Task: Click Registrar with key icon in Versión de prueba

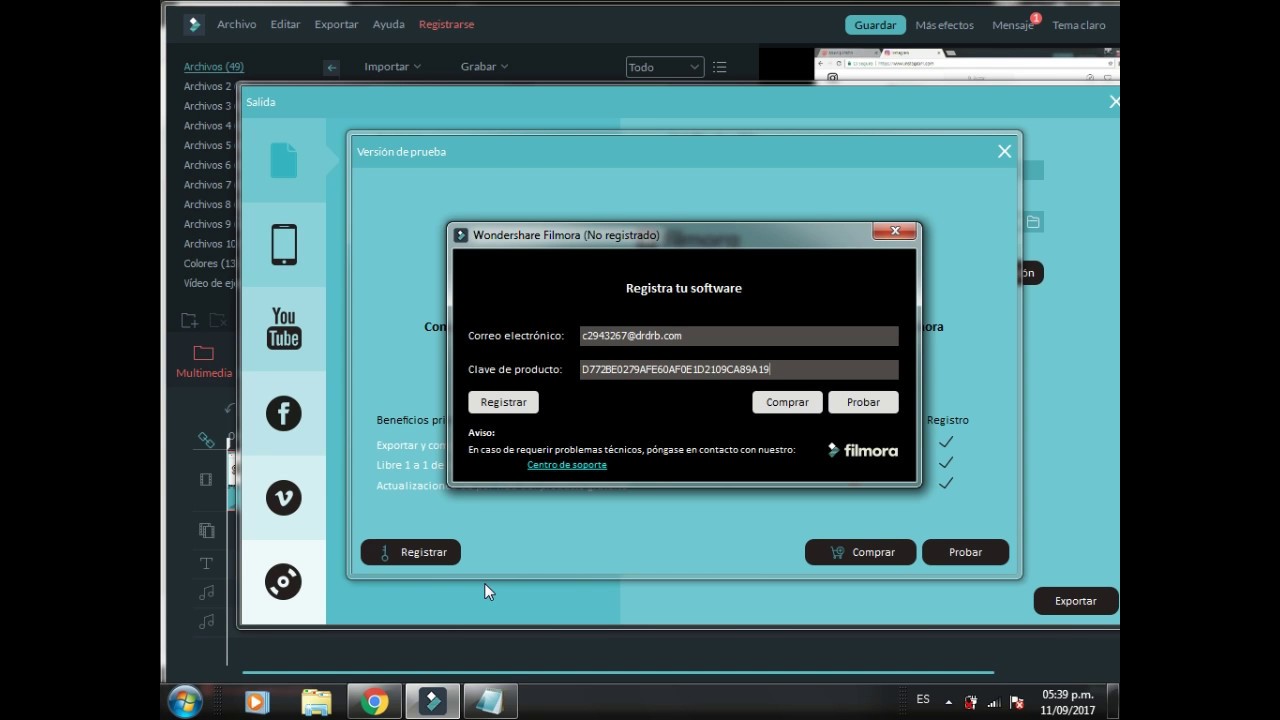Action: (411, 552)
